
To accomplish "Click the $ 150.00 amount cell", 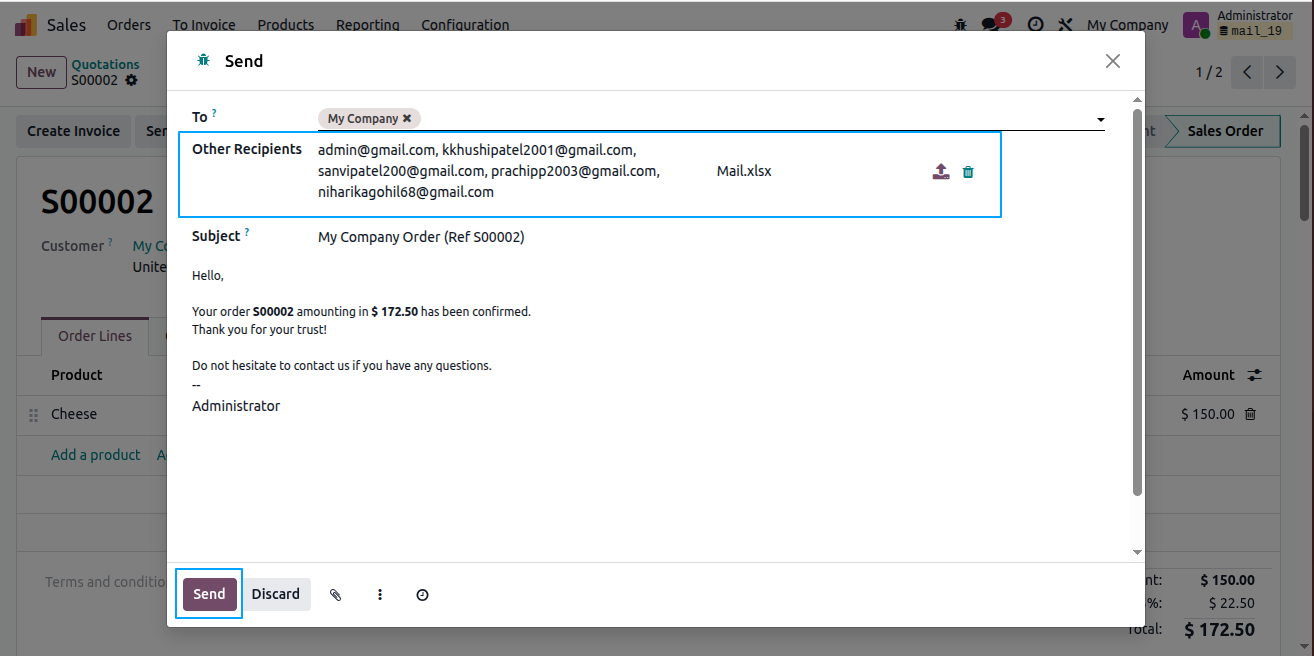I will tap(1208, 414).
